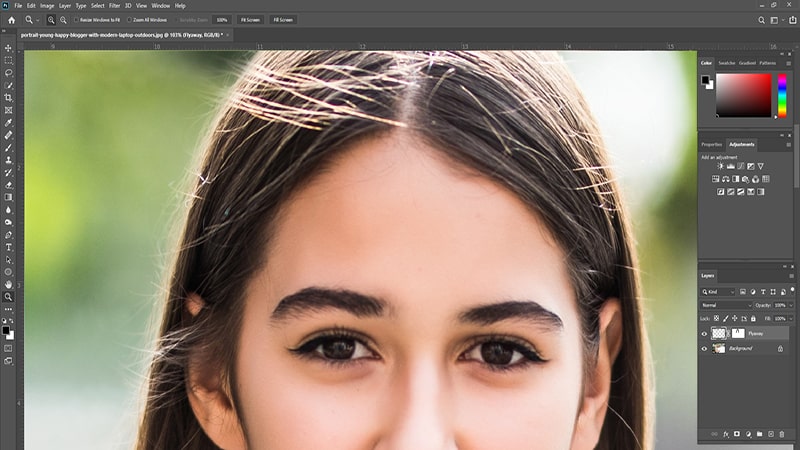Image resolution: width=800 pixels, height=450 pixels.
Task: Open the layer blend mode Normal dropdown
Action: pyautogui.click(x=726, y=305)
